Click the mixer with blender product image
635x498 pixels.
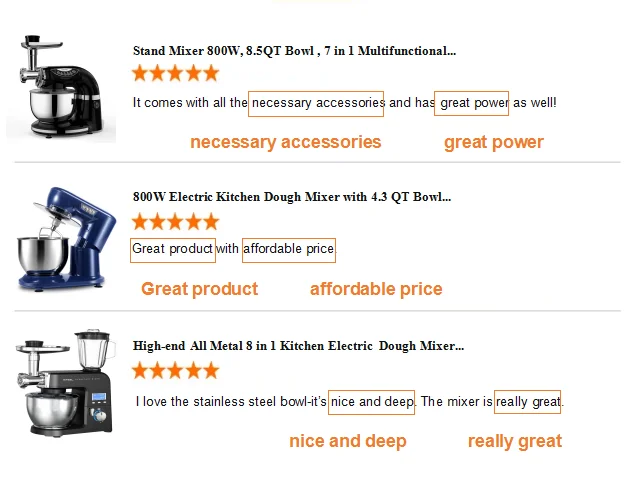tap(66, 386)
